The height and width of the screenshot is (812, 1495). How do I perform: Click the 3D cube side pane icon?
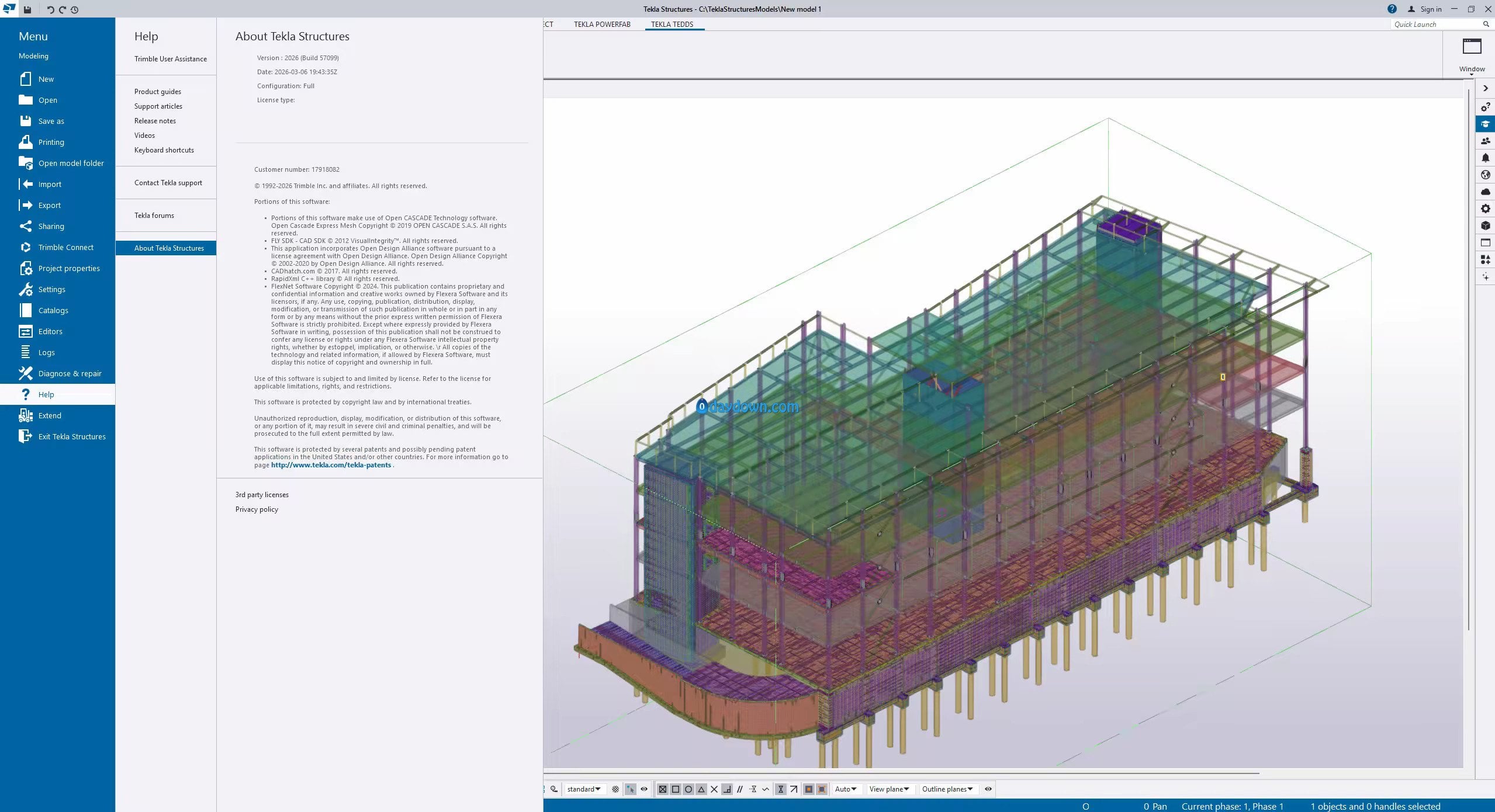(1485, 225)
